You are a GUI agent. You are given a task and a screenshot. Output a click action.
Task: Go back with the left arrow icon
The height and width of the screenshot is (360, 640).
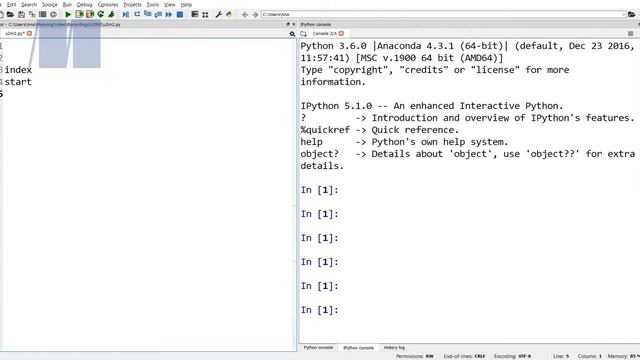coord(244,14)
